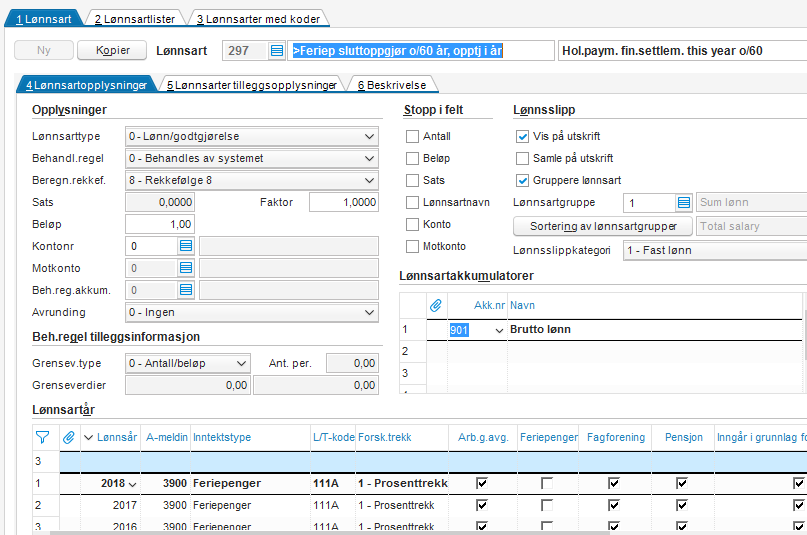The image size is (807, 535).
Task: Toggle Pensjon checkbox for 2017 row
Action: point(681,505)
